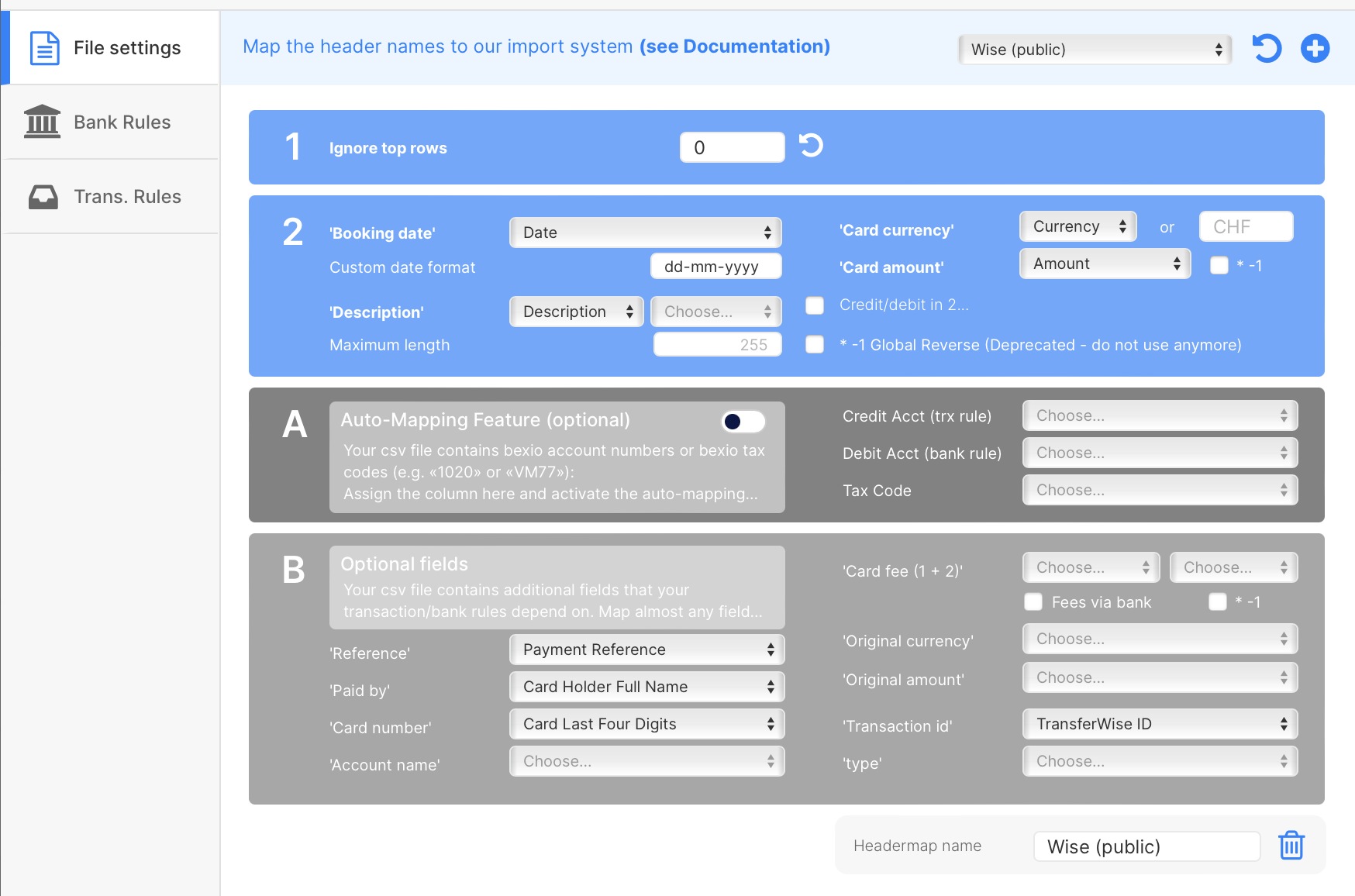The height and width of the screenshot is (896, 1355).
Task: Open the Tax Code dropdown
Action: coord(1160,490)
